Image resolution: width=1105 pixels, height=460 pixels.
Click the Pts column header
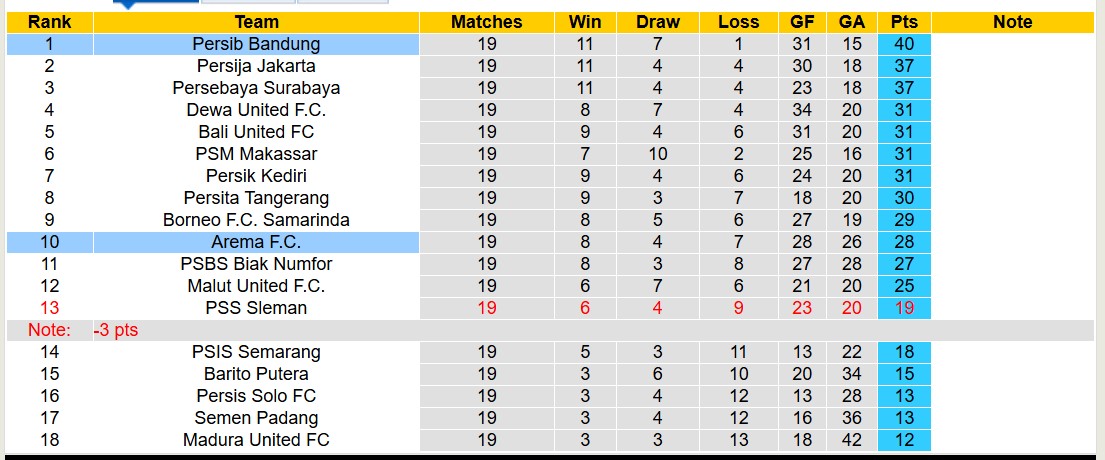[x=904, y=22]
